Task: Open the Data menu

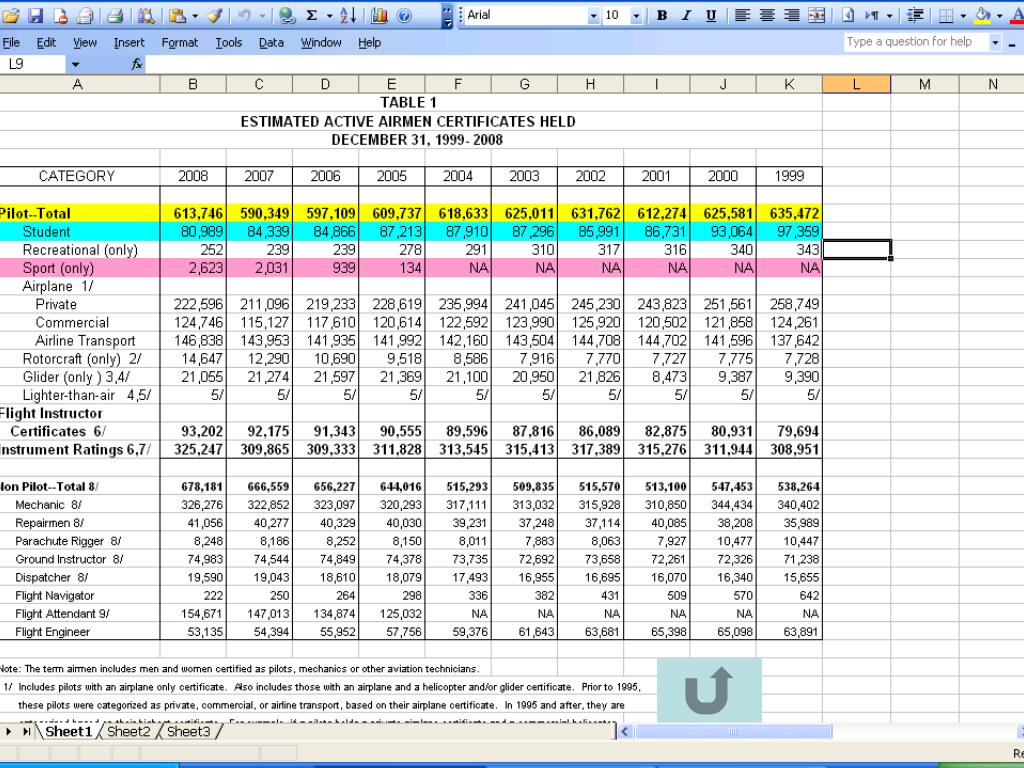Action: pyautogui.click(x=271, y=42)
